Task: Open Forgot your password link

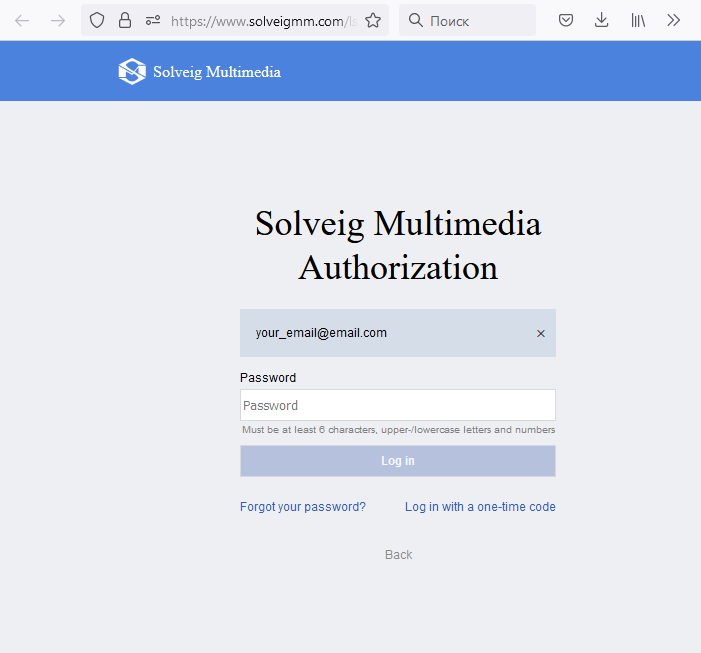Action: click(x=303, y=507)
